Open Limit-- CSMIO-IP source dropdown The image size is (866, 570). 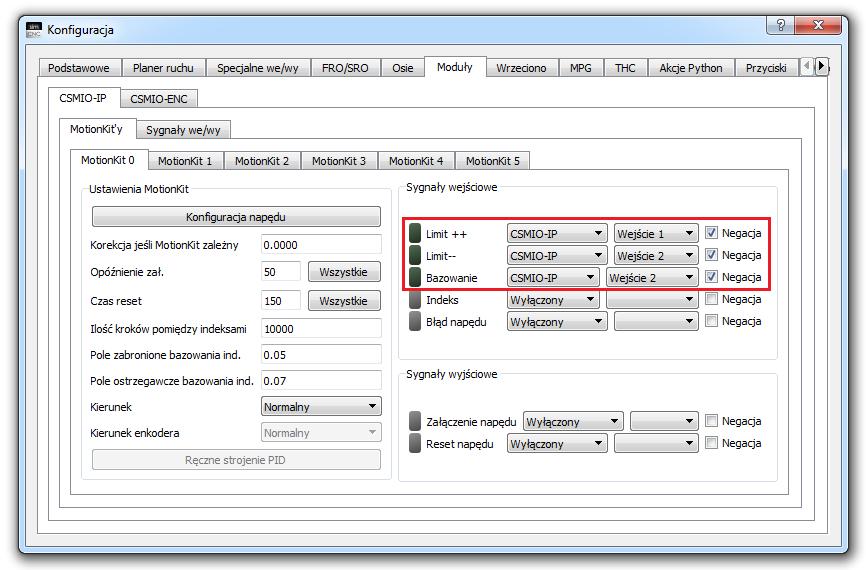(557, 256)
